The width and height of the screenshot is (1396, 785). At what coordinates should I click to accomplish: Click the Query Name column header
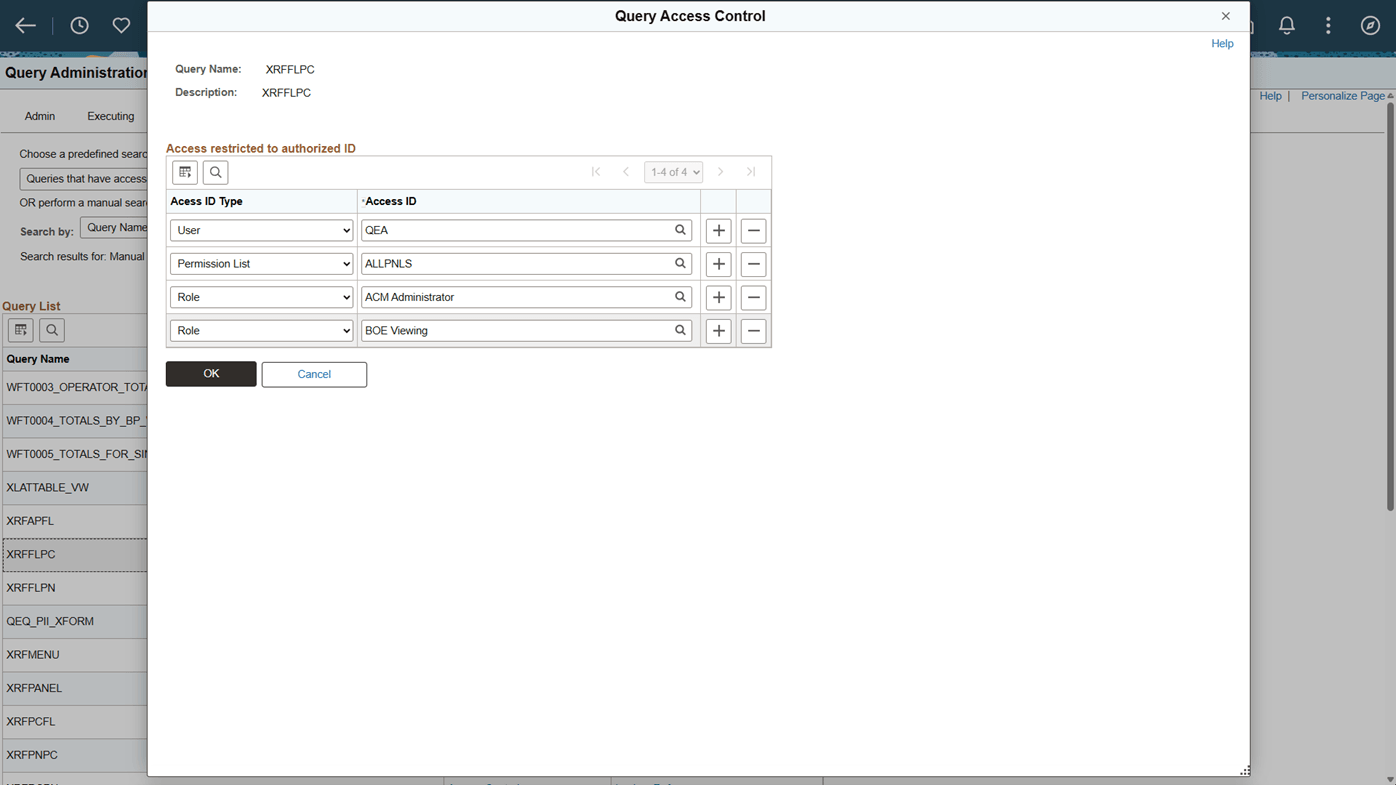[38, 359]
